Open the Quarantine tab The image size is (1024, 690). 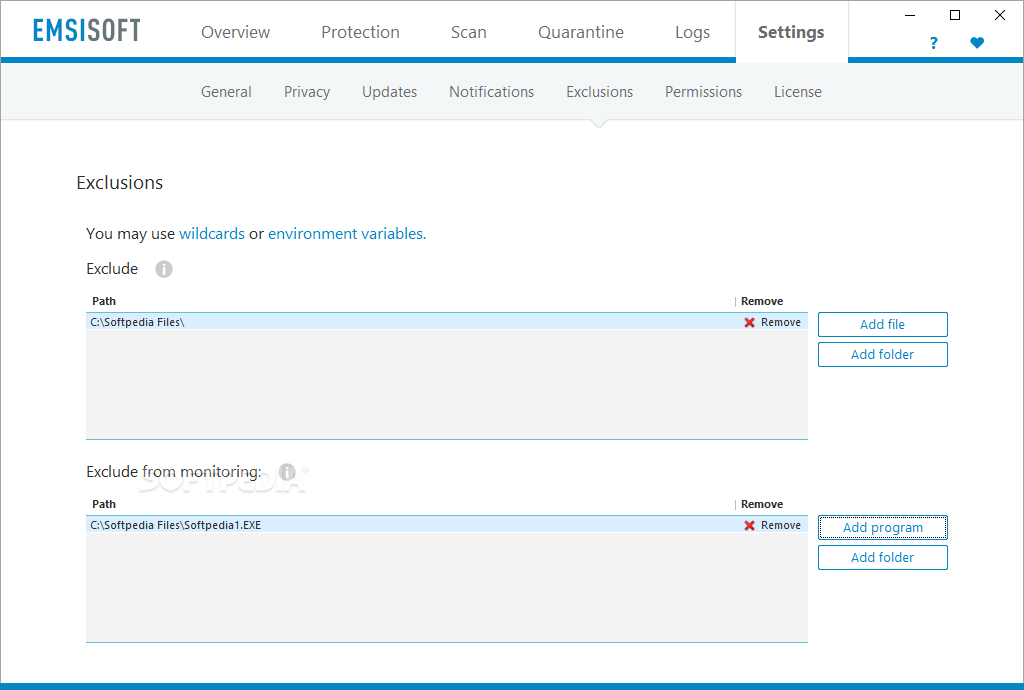581,32
